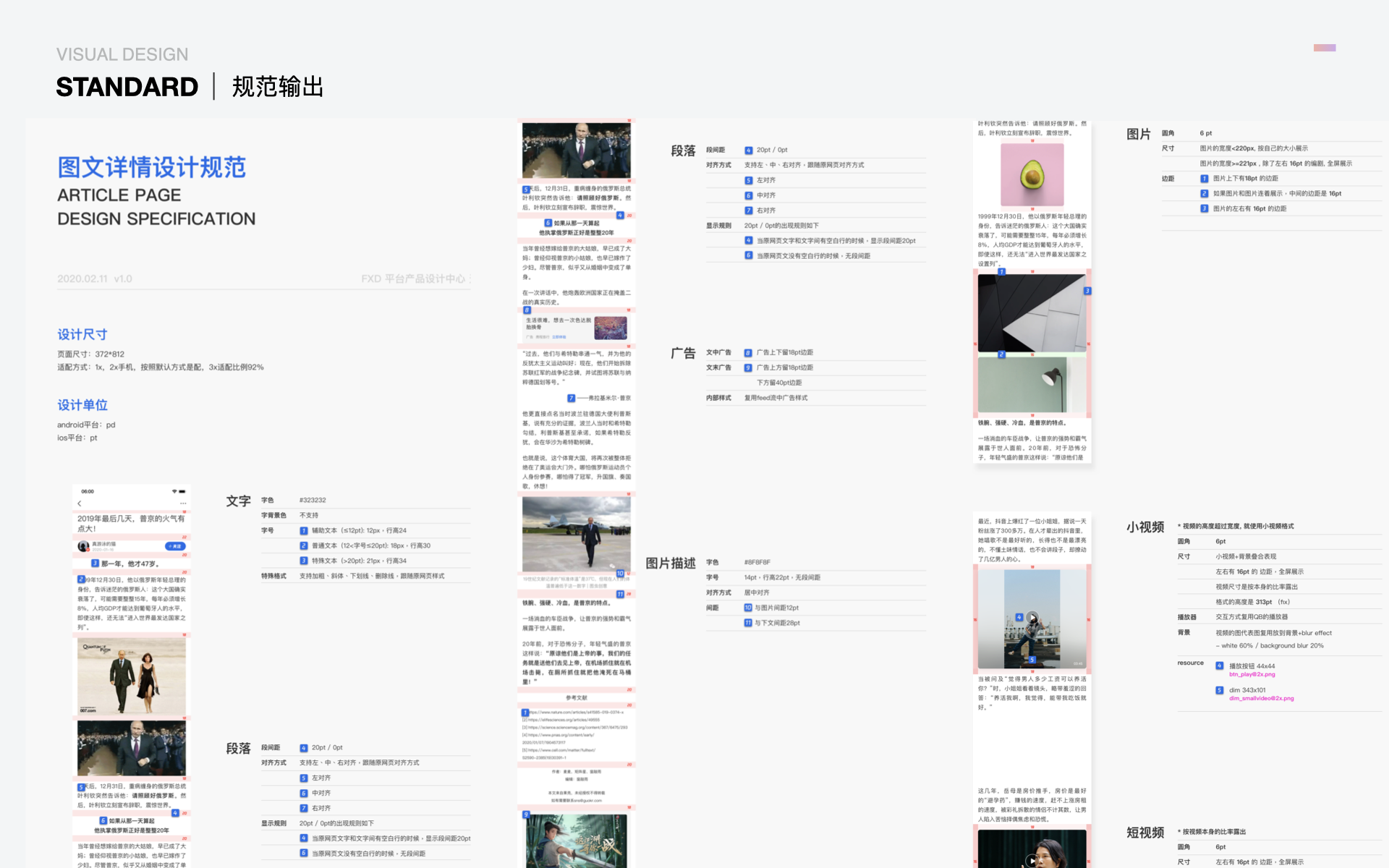
Task: Select the dark geometric architecture image
Action: 1032,313
